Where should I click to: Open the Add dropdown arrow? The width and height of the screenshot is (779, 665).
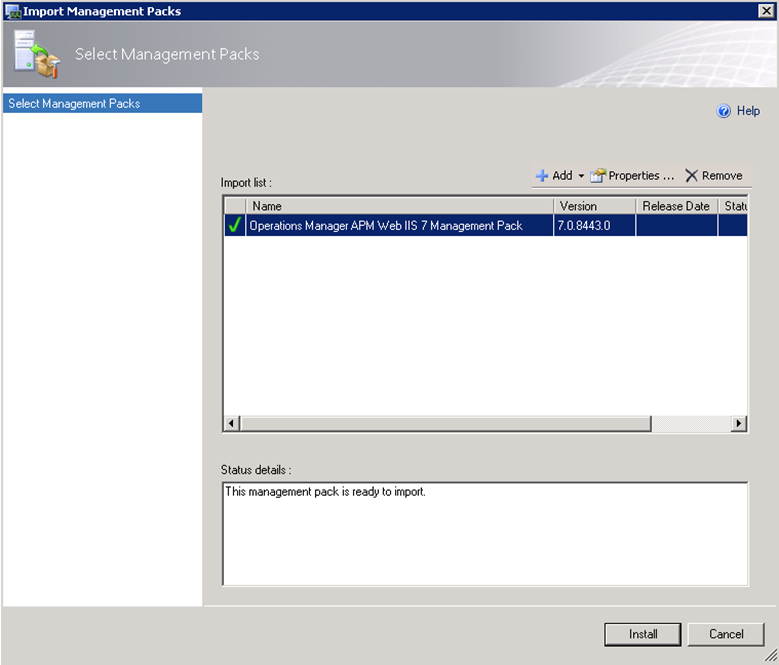point(581,176)
